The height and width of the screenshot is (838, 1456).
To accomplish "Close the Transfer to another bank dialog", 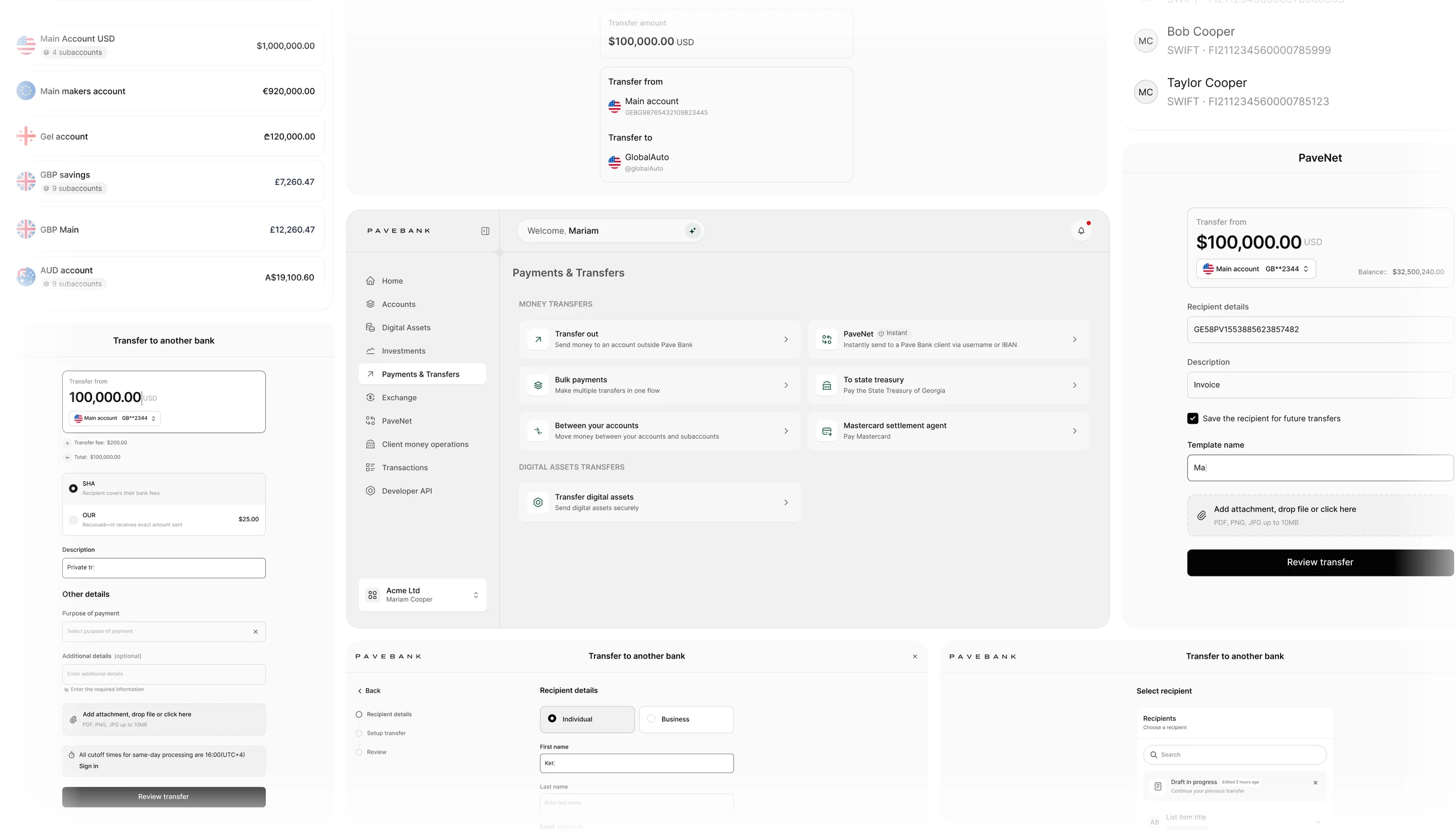I will [x=915, y=657].
